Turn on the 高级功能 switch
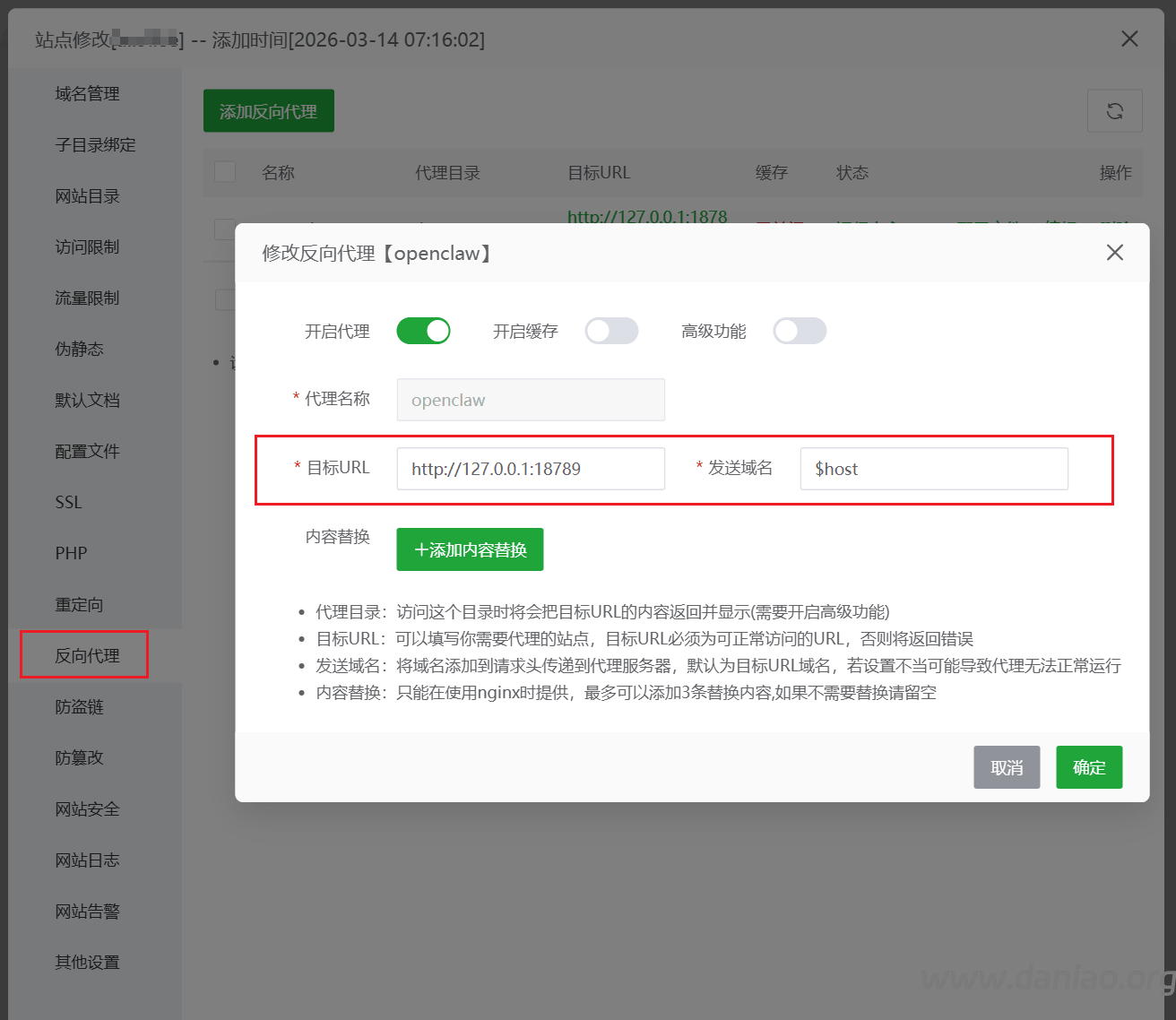The height and width of the screenshot is (1020, 1176). point(800,331)
